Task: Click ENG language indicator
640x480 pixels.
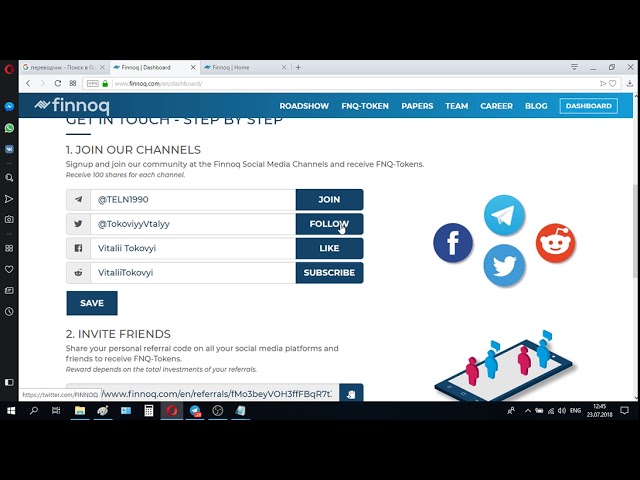Action: (576, 411)
